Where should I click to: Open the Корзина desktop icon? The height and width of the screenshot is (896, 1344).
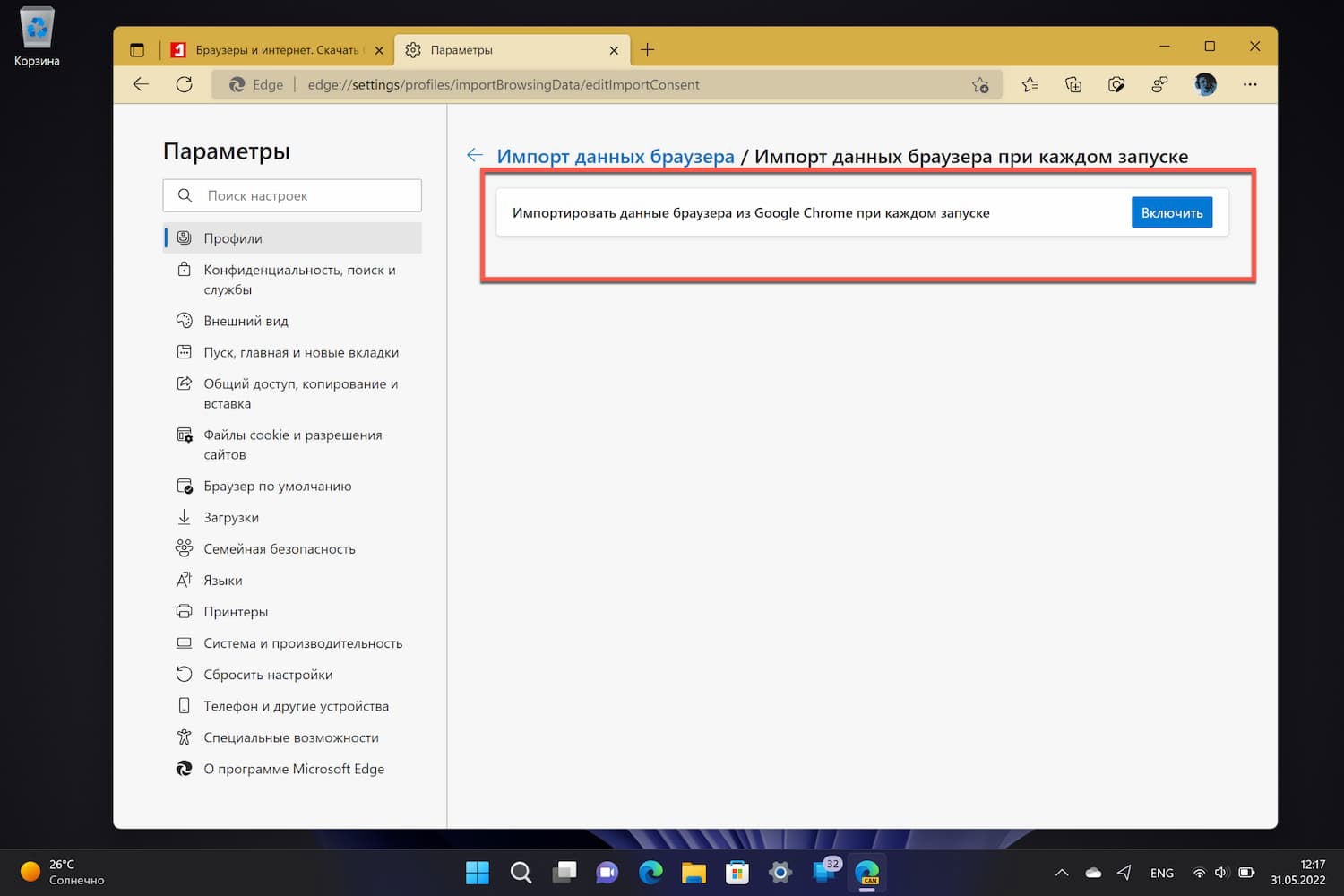tap(37, 38)
